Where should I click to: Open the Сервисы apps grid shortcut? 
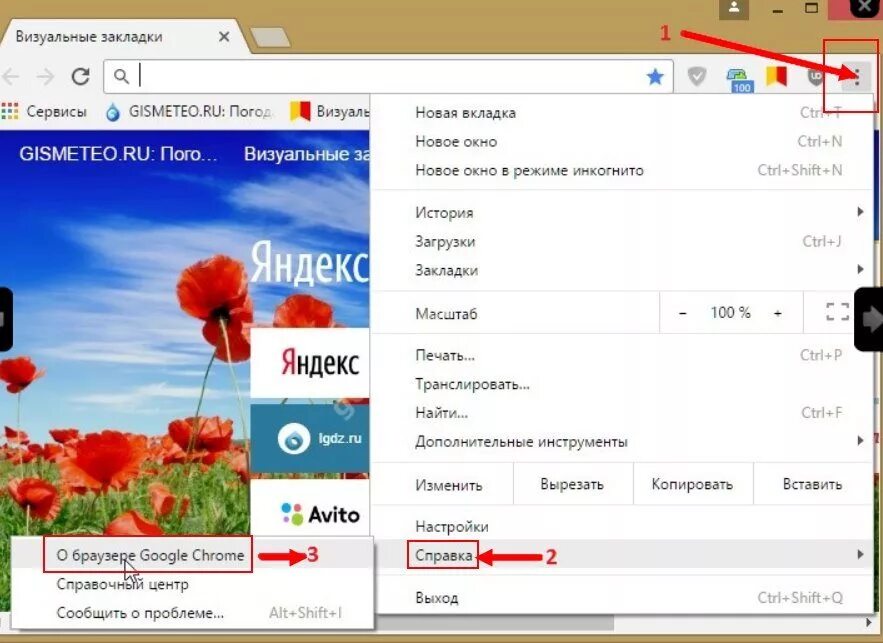tap(44, 111)
